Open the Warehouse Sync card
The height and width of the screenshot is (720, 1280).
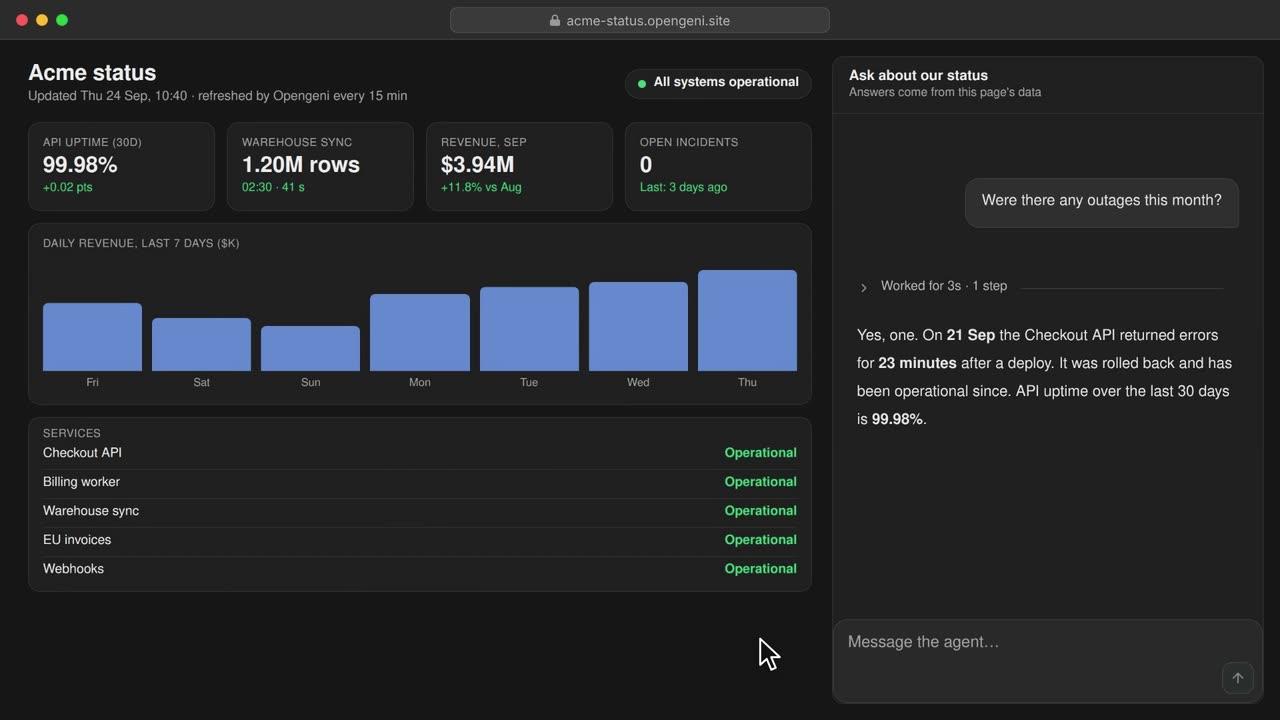[x=320, y=166]
